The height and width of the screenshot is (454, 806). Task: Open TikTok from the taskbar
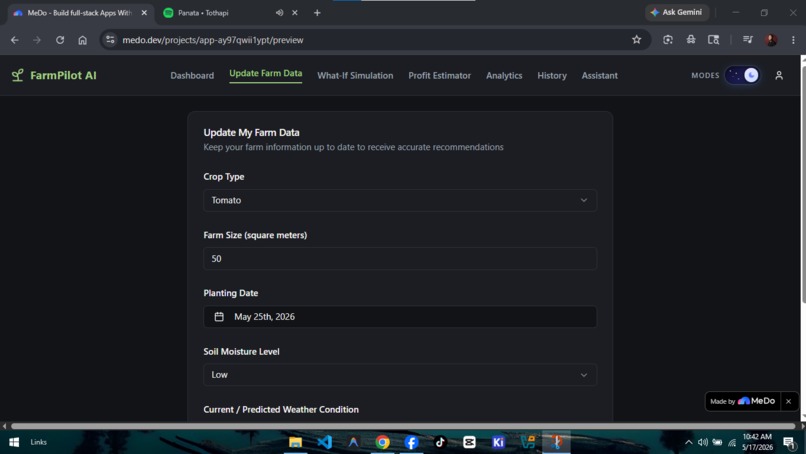[x=440, y=442]
